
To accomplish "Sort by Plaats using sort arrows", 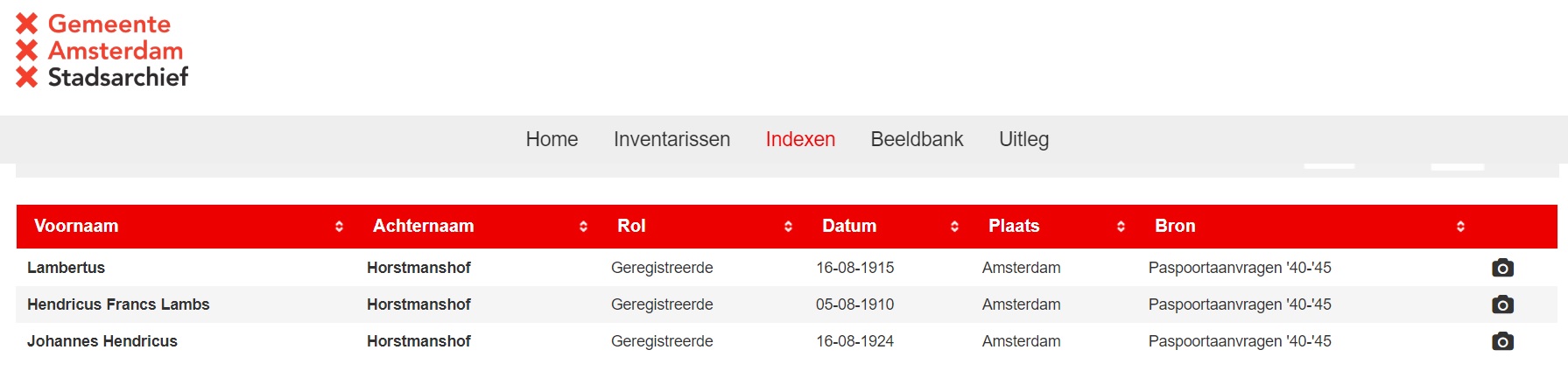I will (x=1121, y=227).
